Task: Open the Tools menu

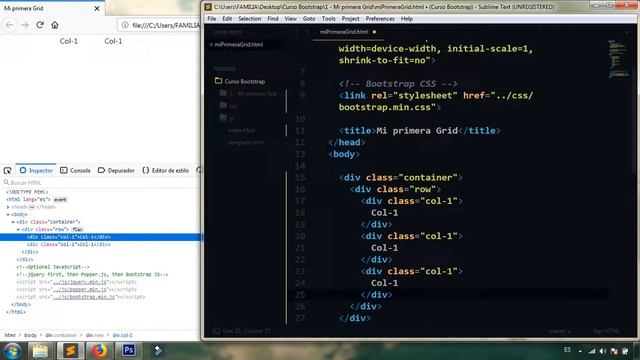Action: point(329,19)
